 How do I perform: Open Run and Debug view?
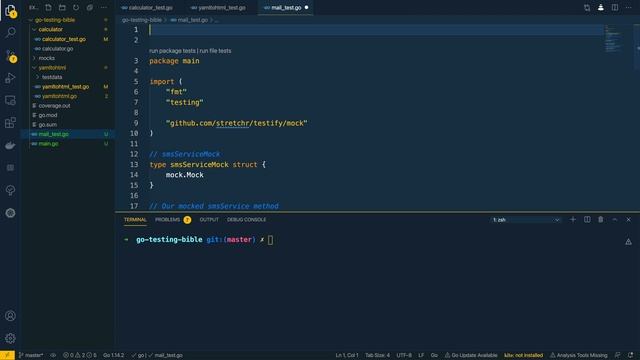tap(11, 78)
